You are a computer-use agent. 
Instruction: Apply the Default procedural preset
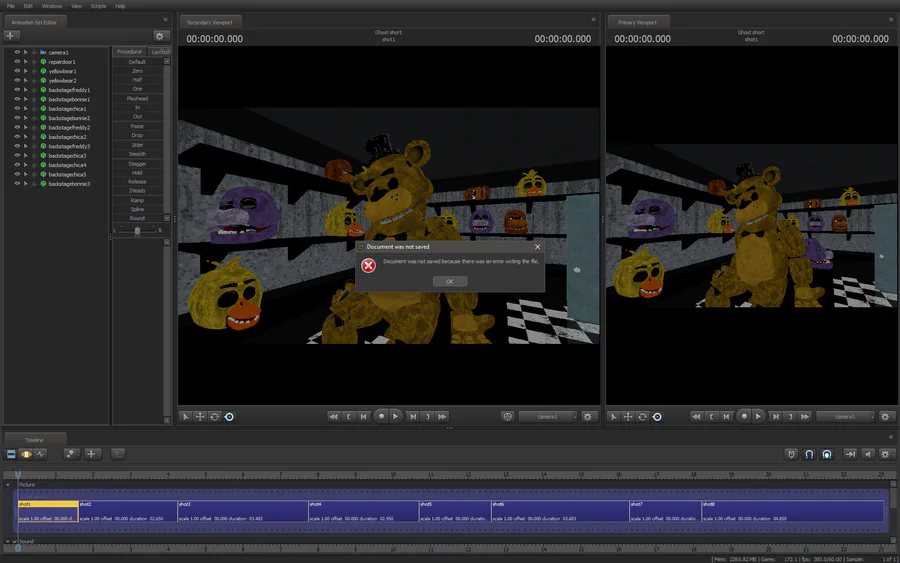(x=137, y=61)
